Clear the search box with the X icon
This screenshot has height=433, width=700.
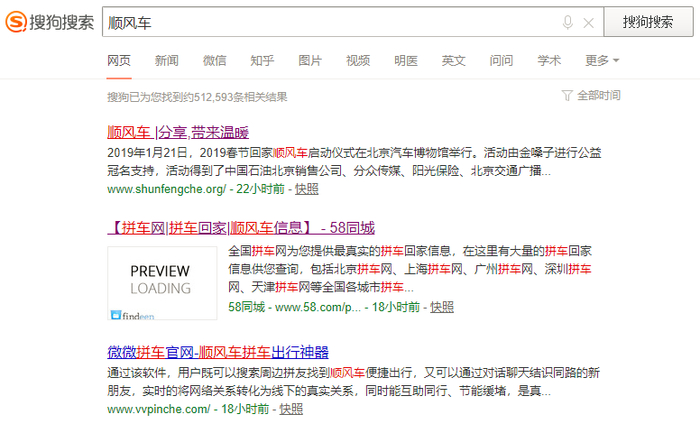(588, 22)
